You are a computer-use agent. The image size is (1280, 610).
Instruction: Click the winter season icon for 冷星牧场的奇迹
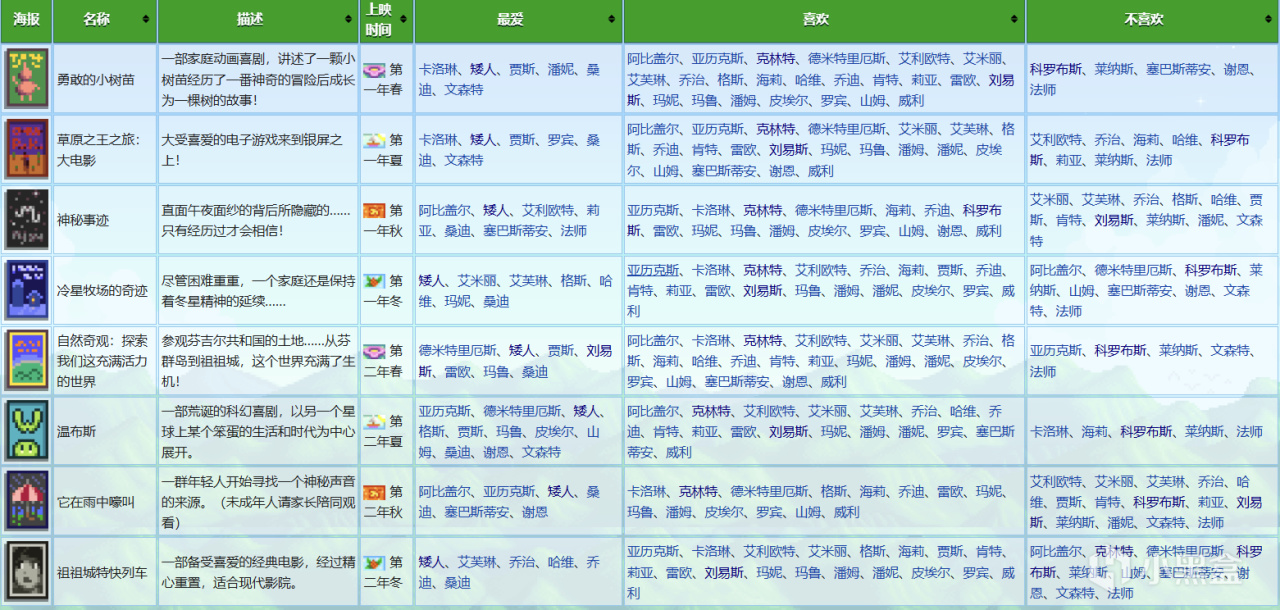point(374,281)
